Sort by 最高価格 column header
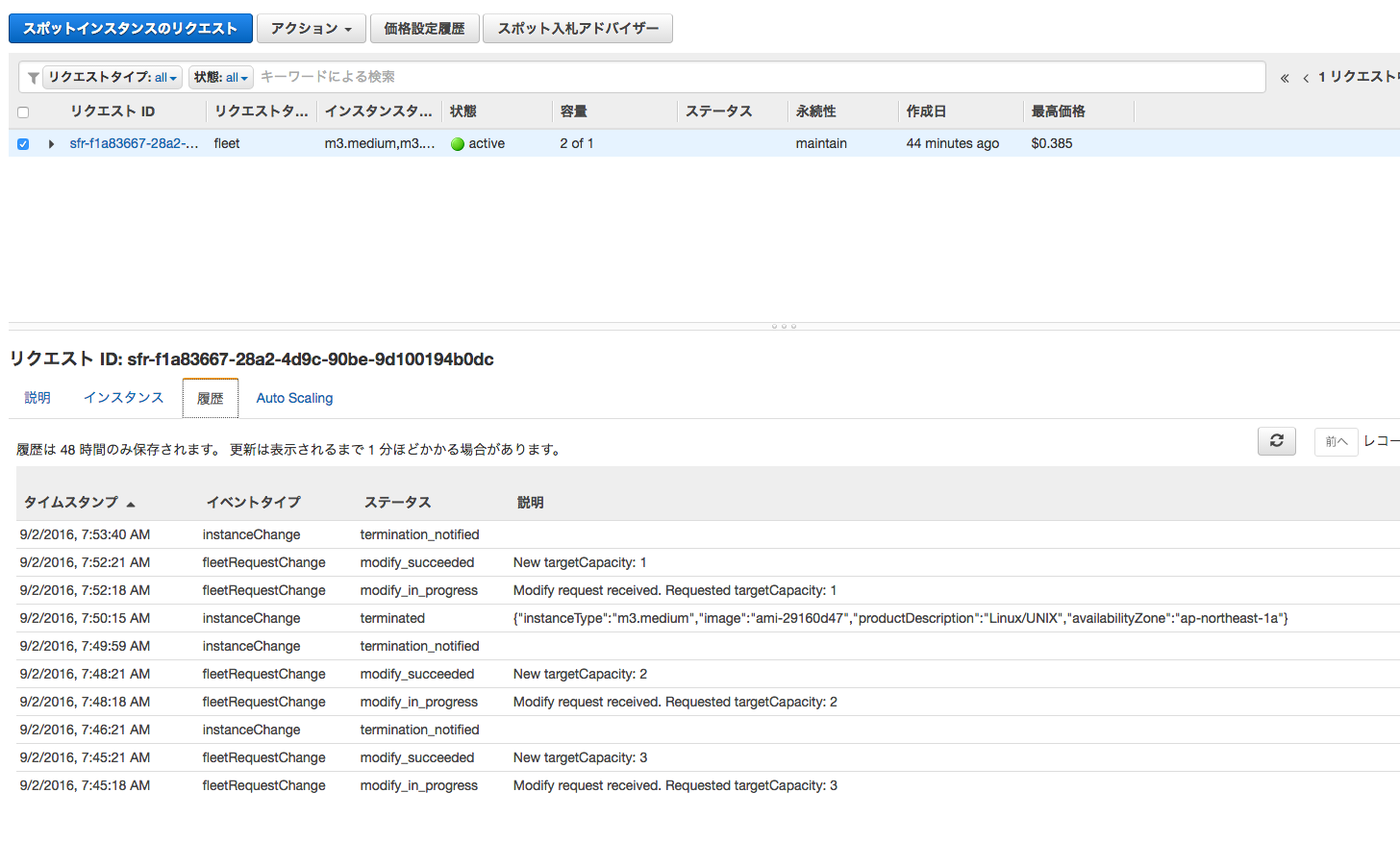The width and height of the screenshot is (1400, 842). (1059, 111)
